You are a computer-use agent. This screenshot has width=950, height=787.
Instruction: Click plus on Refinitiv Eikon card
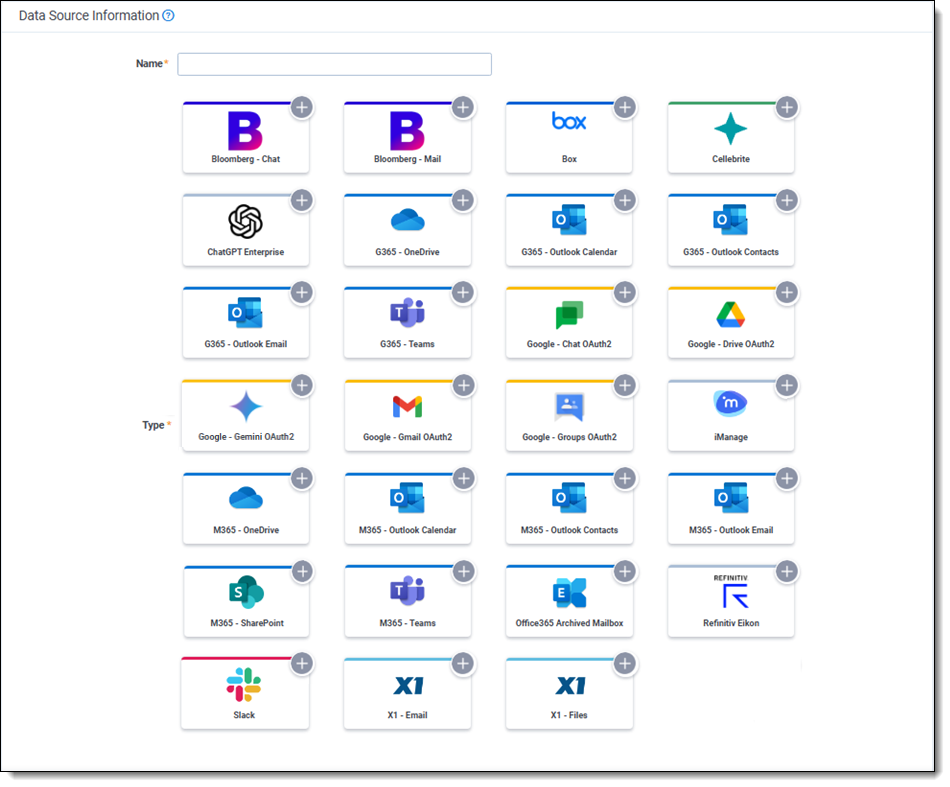[x=786, y=571]
